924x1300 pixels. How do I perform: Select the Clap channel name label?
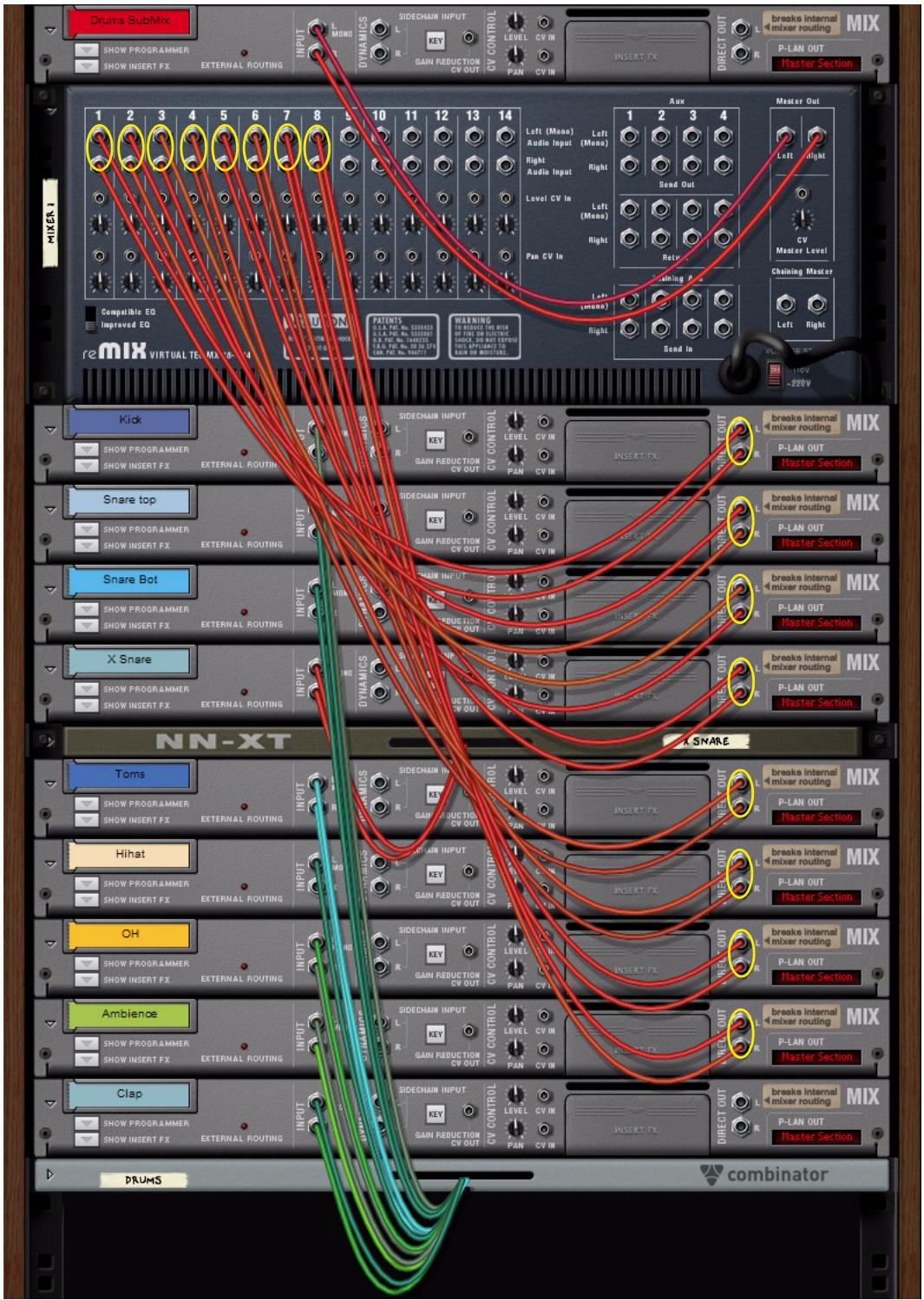click(x=130, y=1093)
